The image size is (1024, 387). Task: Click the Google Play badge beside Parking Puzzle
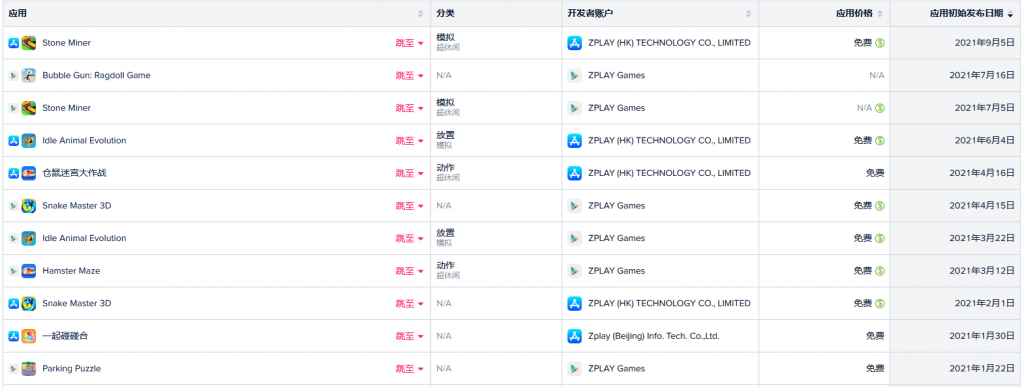click(x=13, y=369)
